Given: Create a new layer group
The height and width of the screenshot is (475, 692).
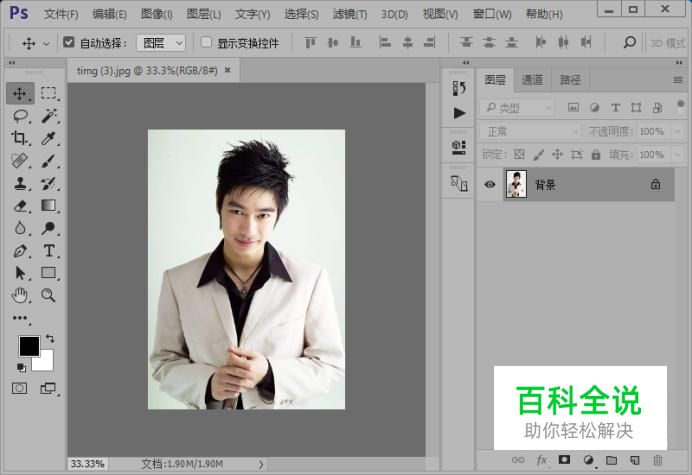Looking at the screenshot, I should pyautogui.click(x=611, y=460).
